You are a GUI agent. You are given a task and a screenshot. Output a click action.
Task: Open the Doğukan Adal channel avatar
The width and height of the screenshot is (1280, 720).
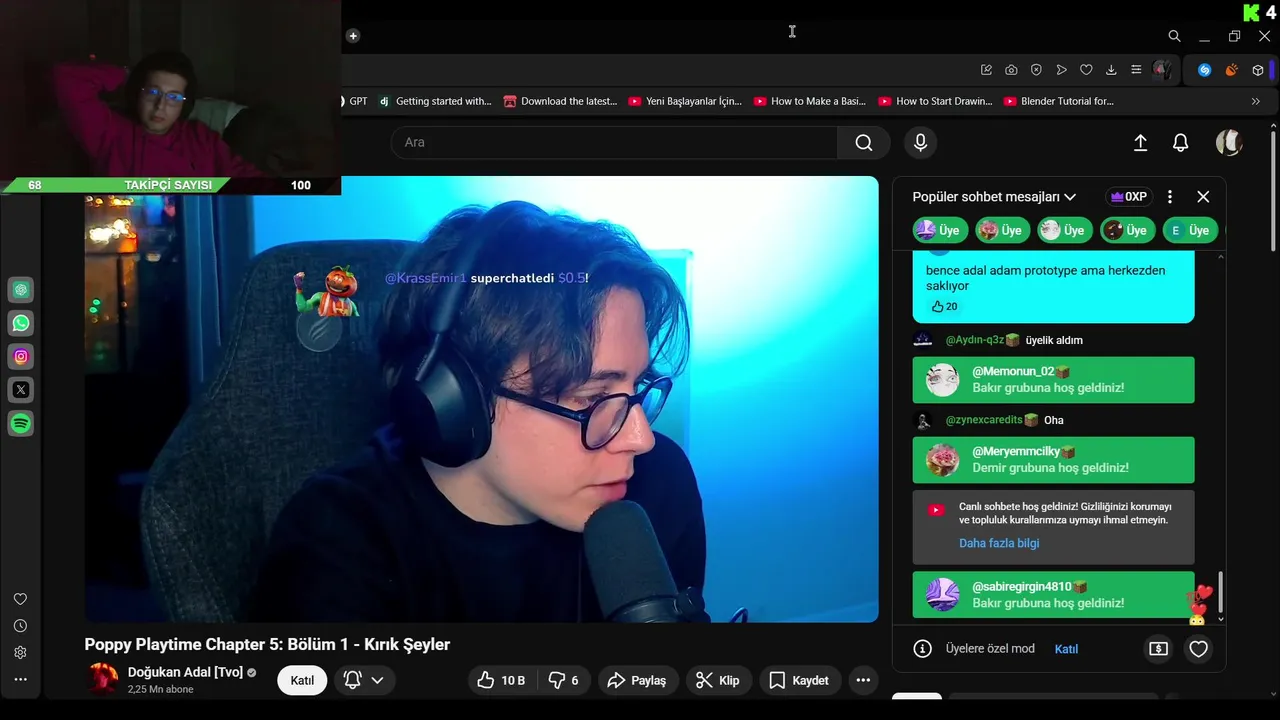103,679
